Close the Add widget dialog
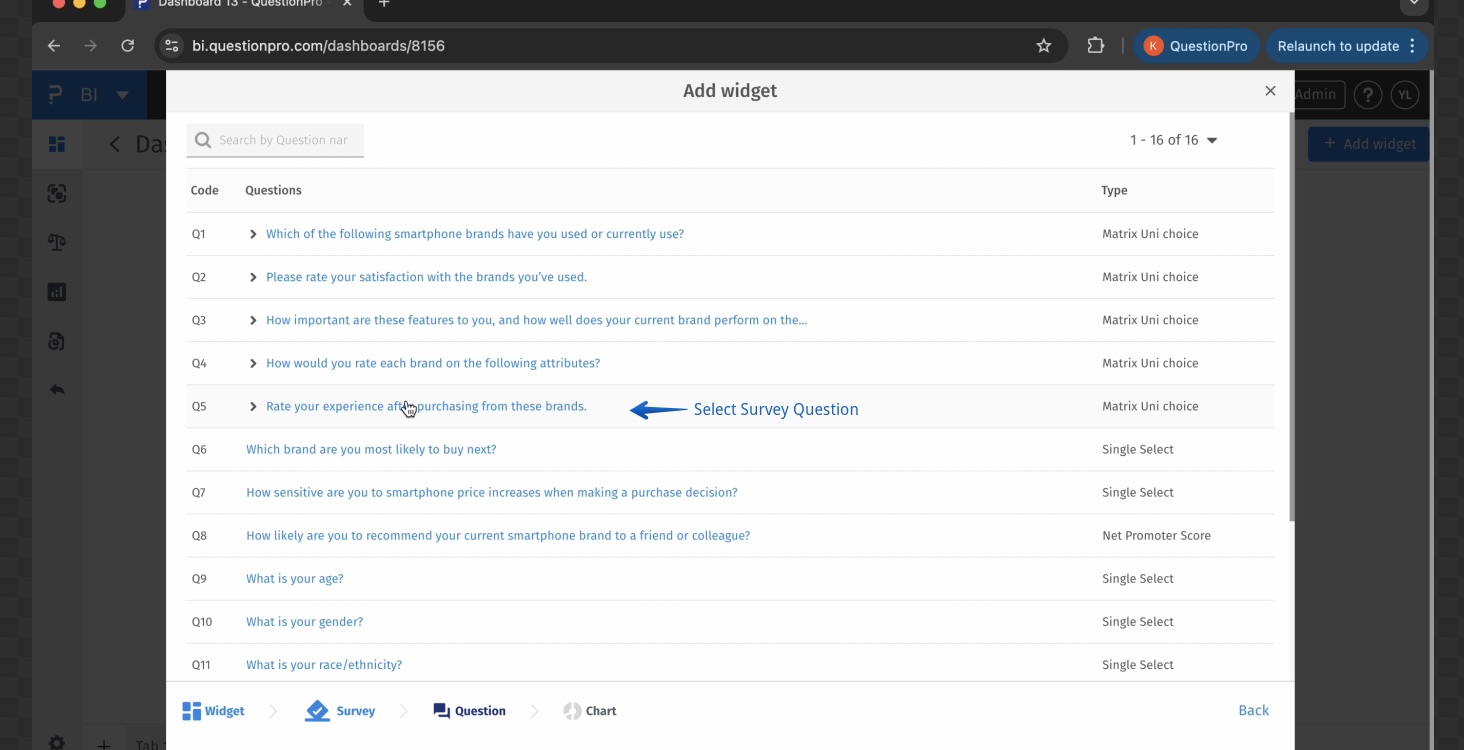The height and width of the screenshot is (750, 1464). tap(1270, 91)
